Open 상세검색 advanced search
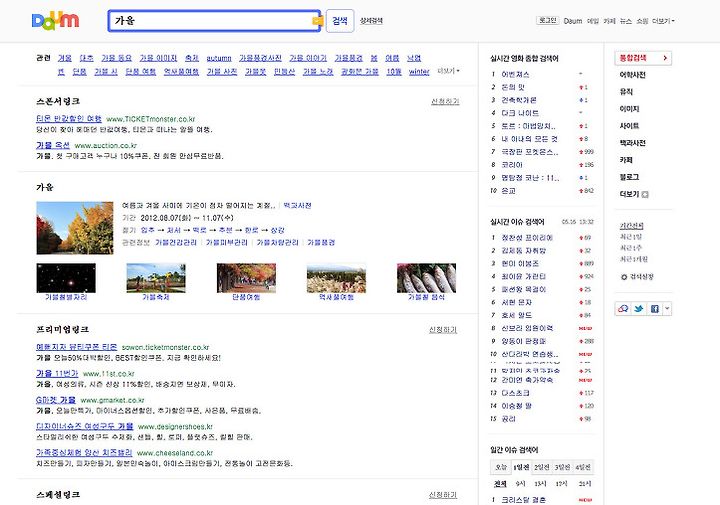720x505 pixels. click(371, 21)
